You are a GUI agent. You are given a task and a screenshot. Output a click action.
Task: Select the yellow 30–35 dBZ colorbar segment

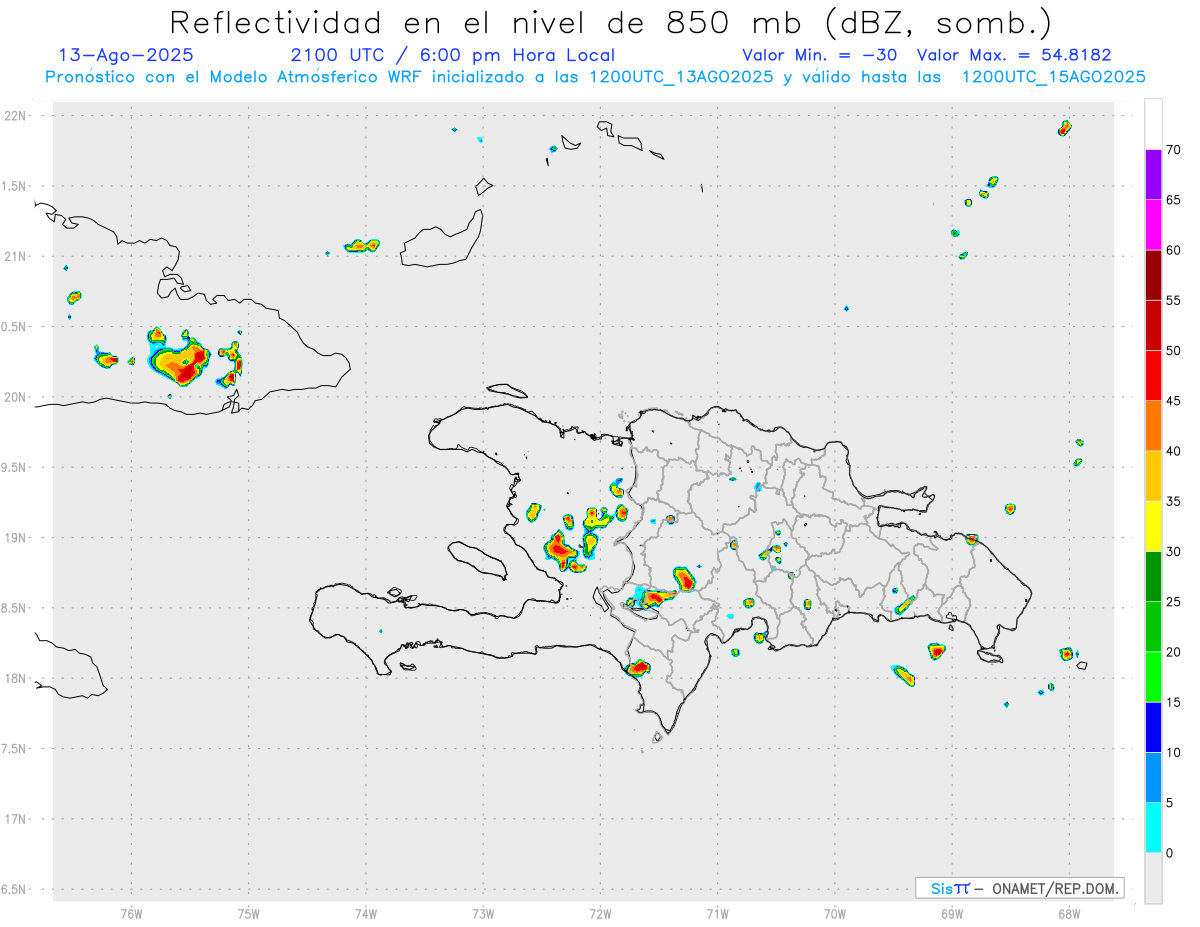[x=1153, y=526]
